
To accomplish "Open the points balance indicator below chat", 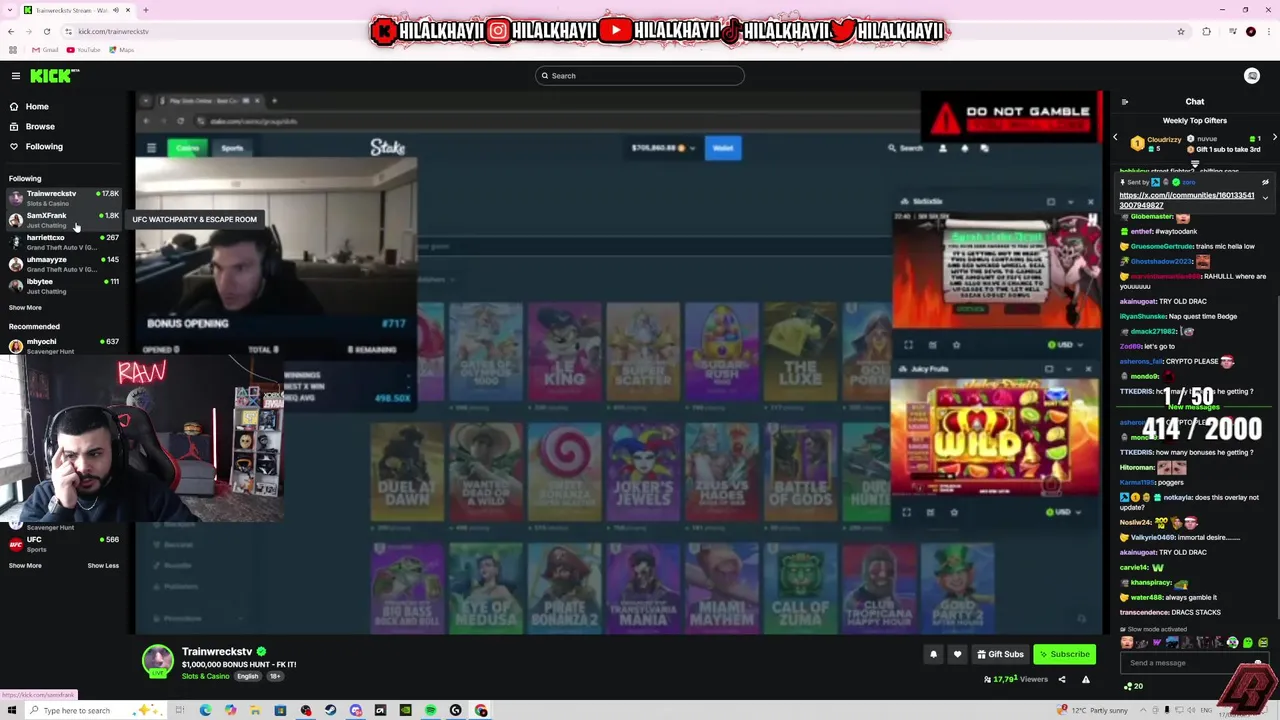I will [1133, 686].
